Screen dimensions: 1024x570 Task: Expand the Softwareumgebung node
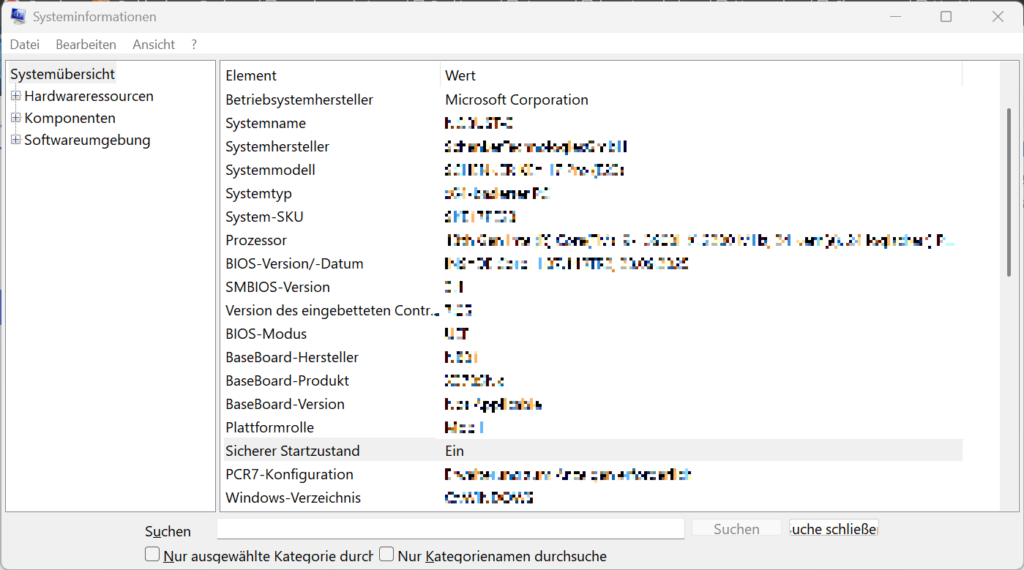(x=16, y=140)
